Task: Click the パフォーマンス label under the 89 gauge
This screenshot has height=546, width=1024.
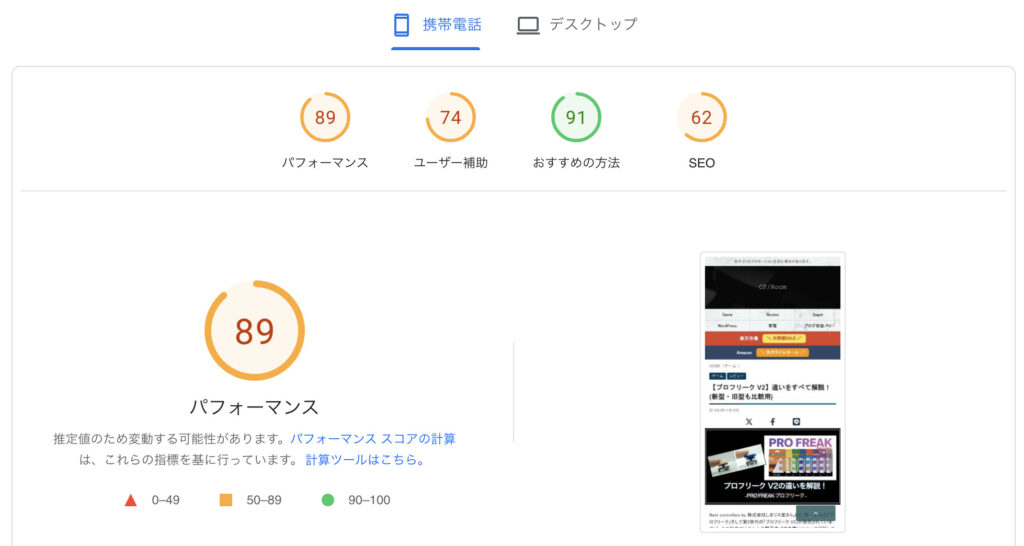Action: pos(325,163)
